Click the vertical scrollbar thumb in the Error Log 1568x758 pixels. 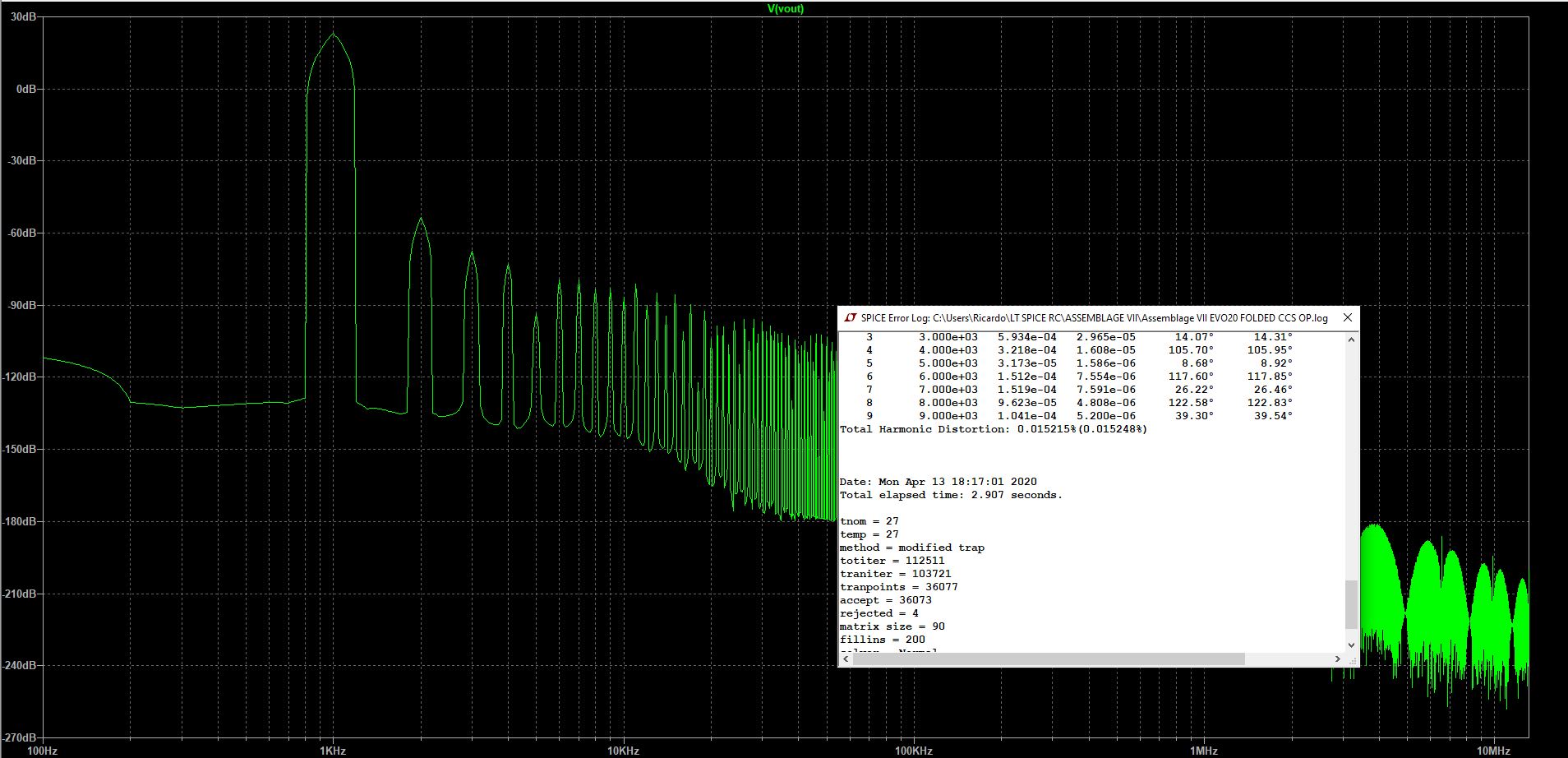tap(1352, 604)
